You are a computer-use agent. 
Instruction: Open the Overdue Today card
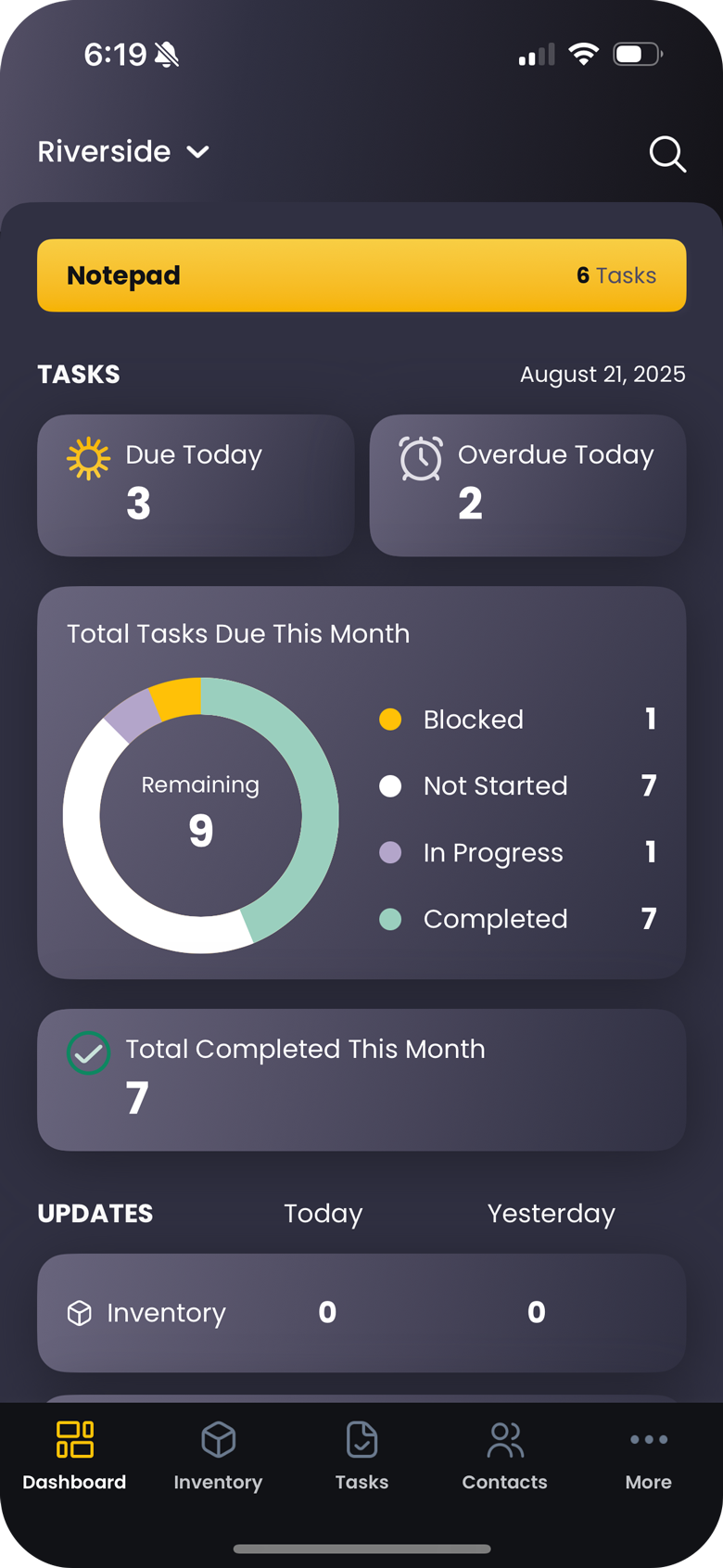527,485
